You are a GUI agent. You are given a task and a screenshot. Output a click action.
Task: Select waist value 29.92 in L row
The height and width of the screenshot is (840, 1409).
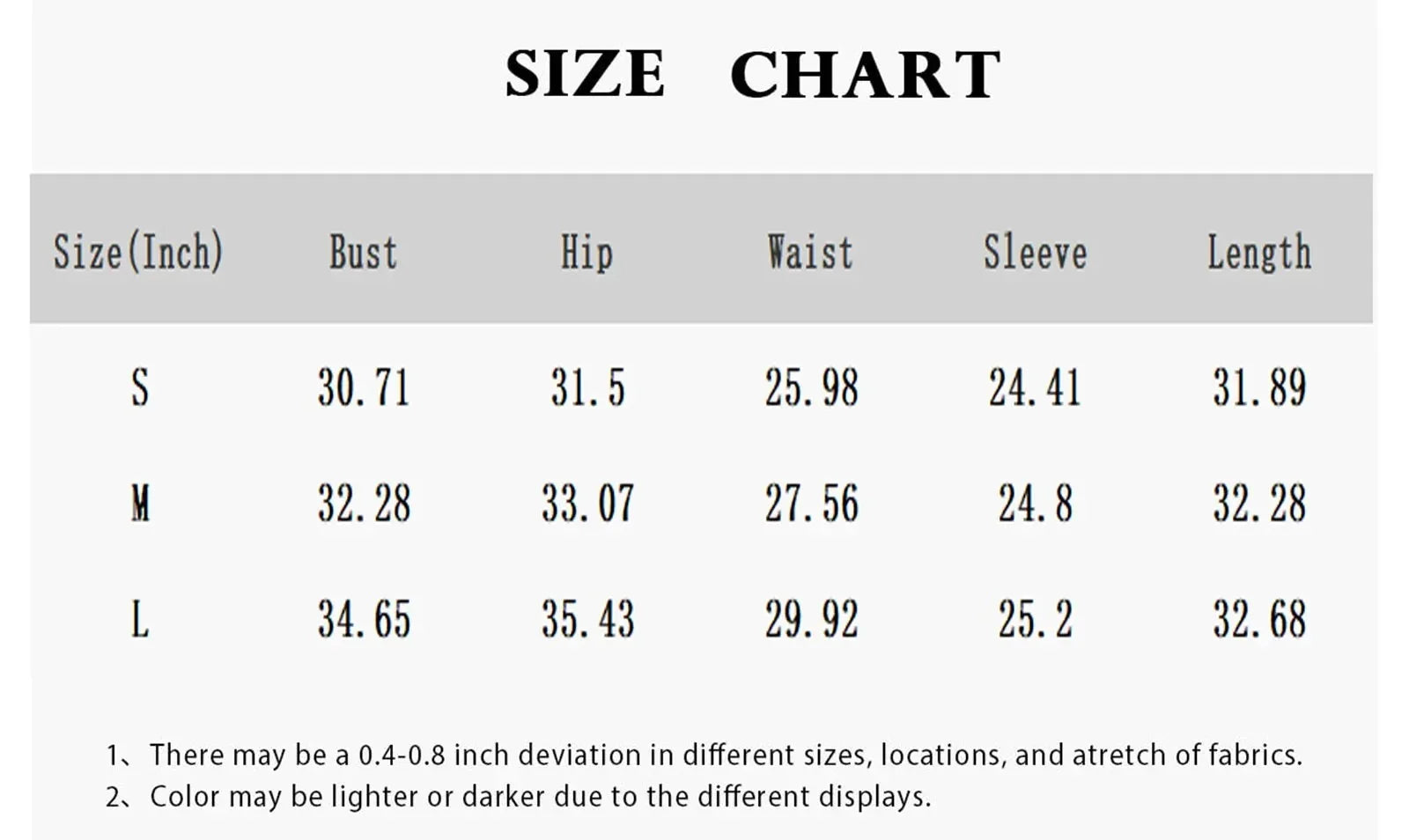(811, 619)
